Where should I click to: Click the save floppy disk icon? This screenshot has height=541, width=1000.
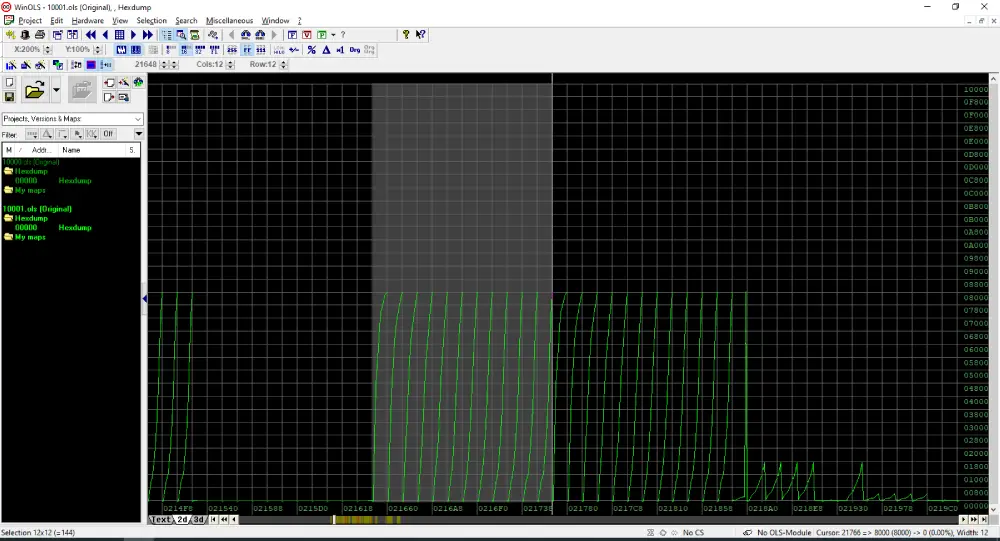tap(10, 97)
